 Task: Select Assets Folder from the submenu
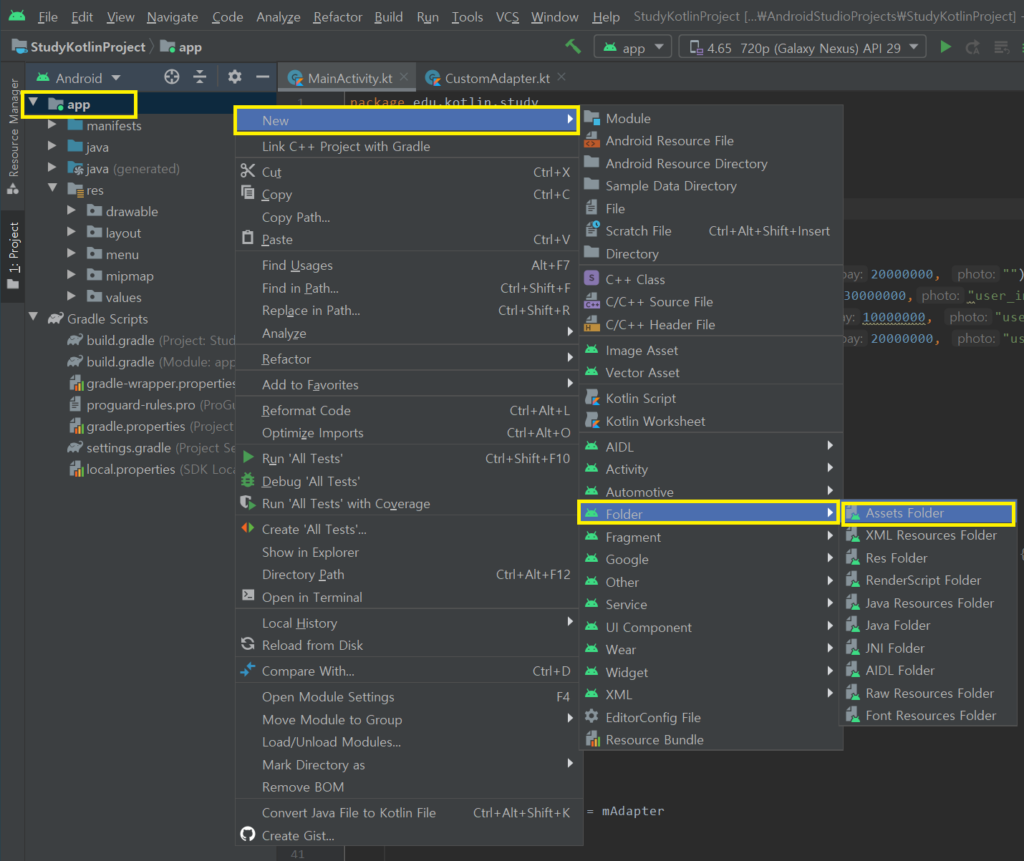click(904, 513)
